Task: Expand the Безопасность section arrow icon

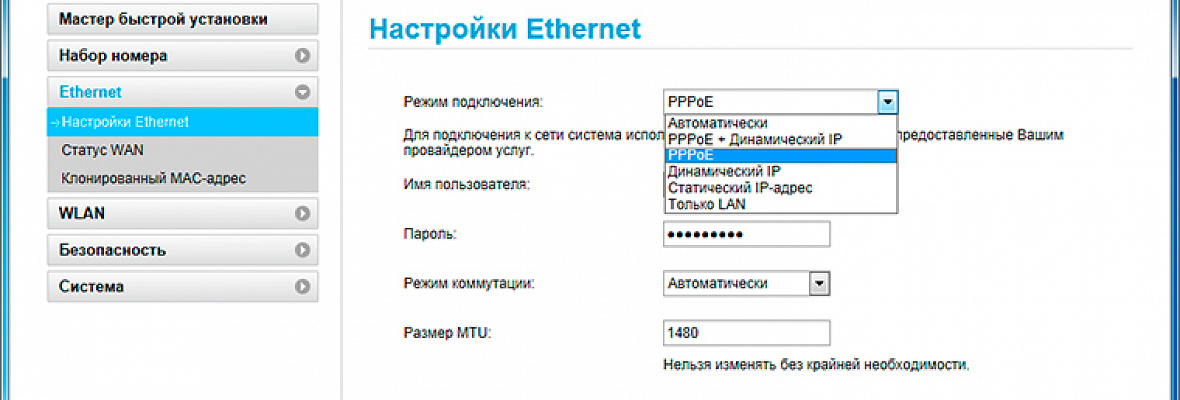Action: coord(303,250)
